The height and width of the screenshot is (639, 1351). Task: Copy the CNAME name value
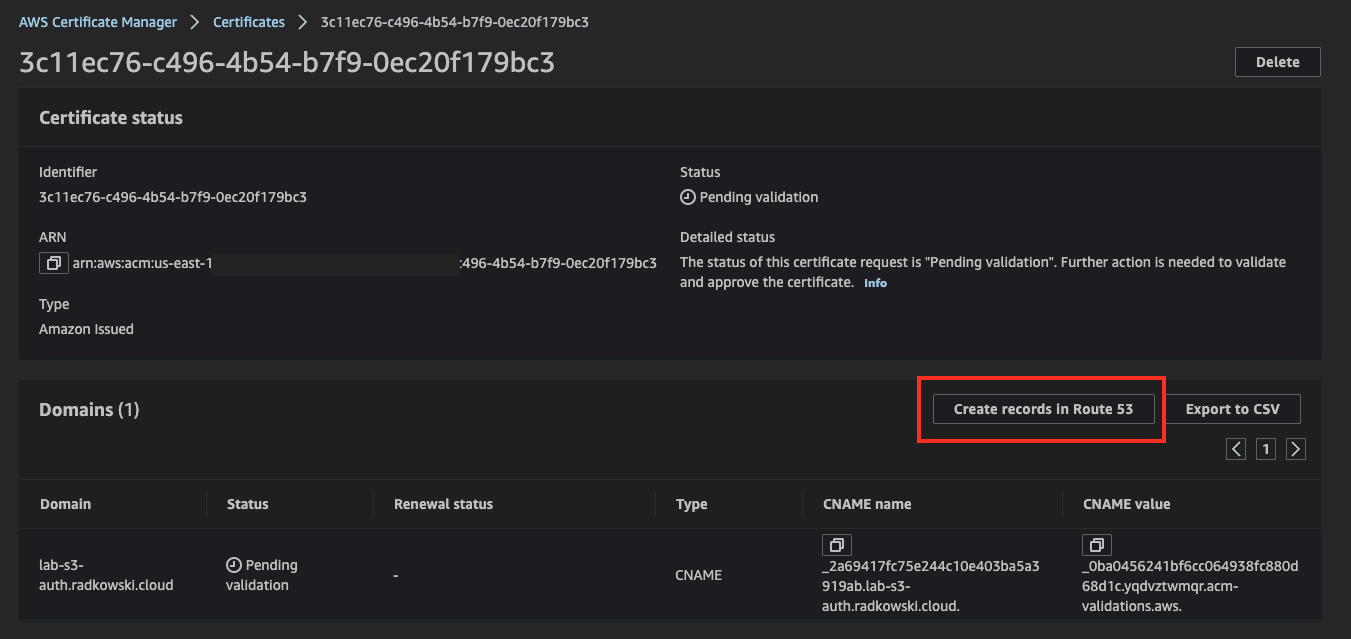(836, 545)
